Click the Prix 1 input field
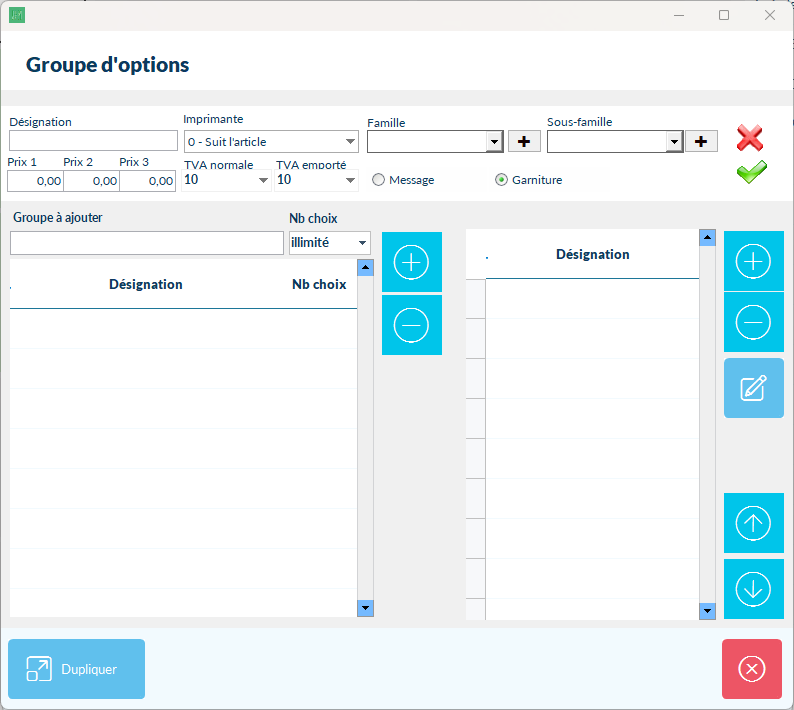The width and height of the screenshot is (794, 710). coord(35,181)
